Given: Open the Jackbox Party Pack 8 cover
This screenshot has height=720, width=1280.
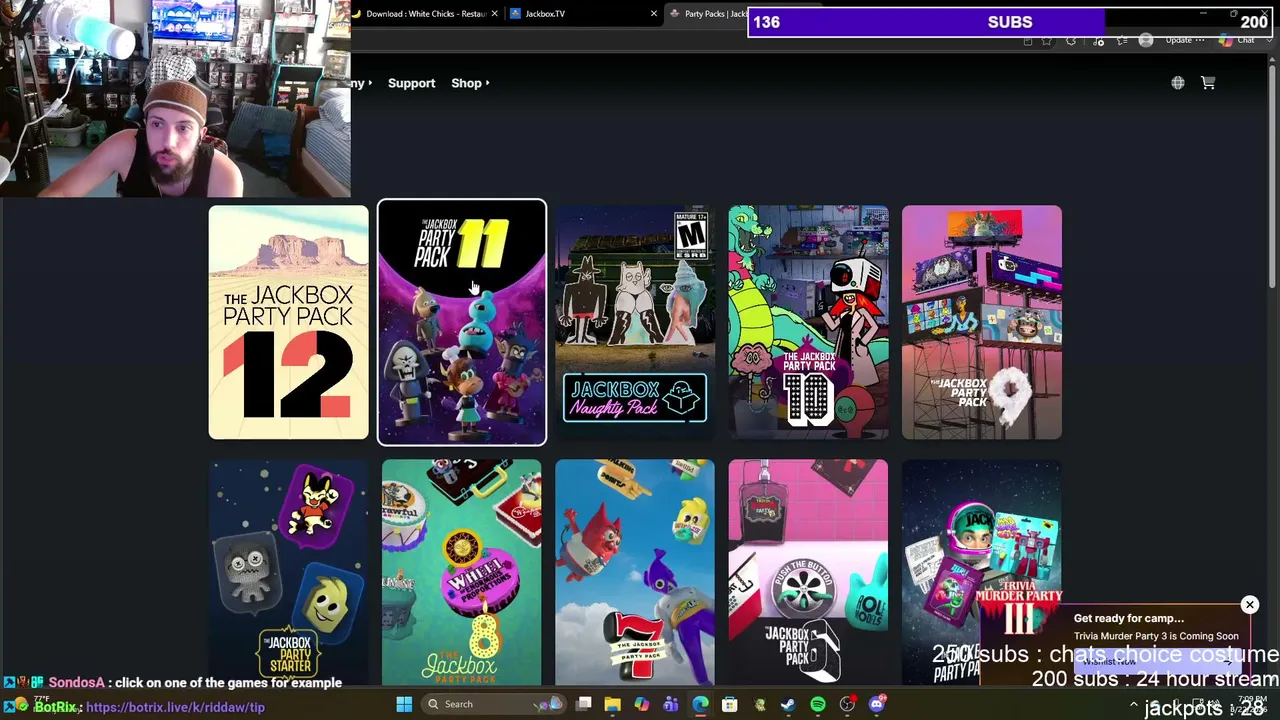Looking at the screenshot, I should tap(462, 572).
